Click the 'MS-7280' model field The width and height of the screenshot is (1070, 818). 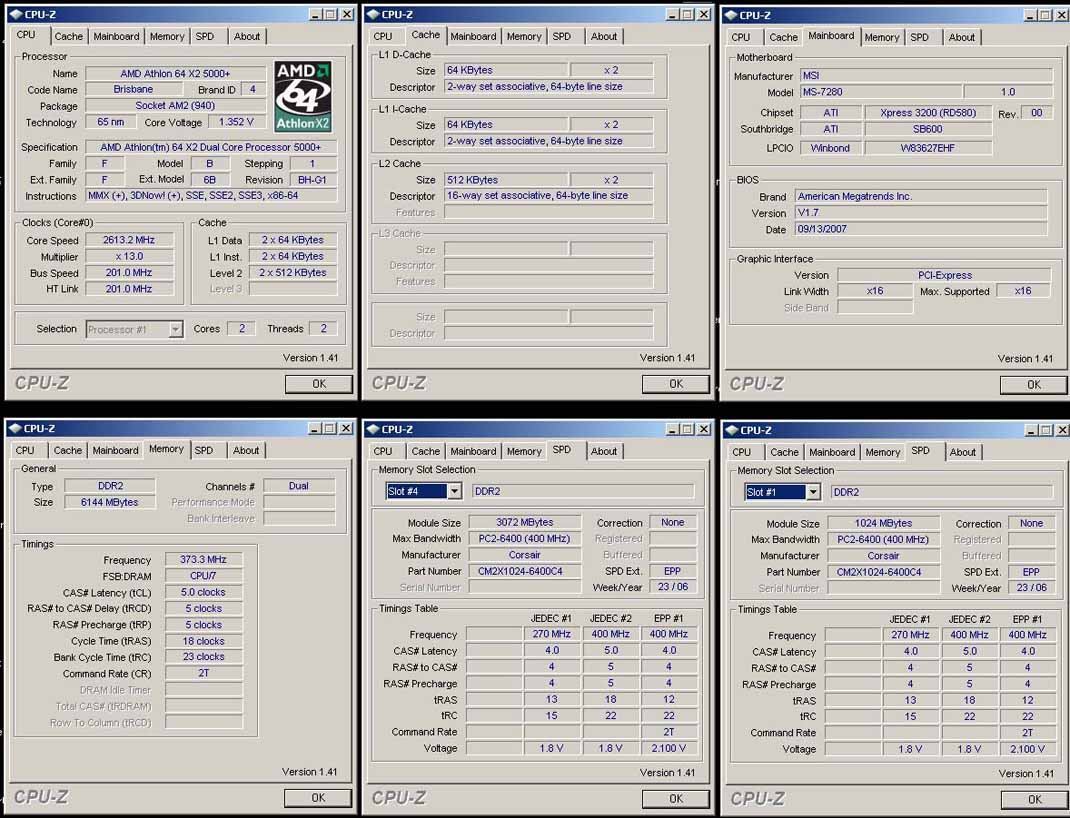[x=881, y=91]
